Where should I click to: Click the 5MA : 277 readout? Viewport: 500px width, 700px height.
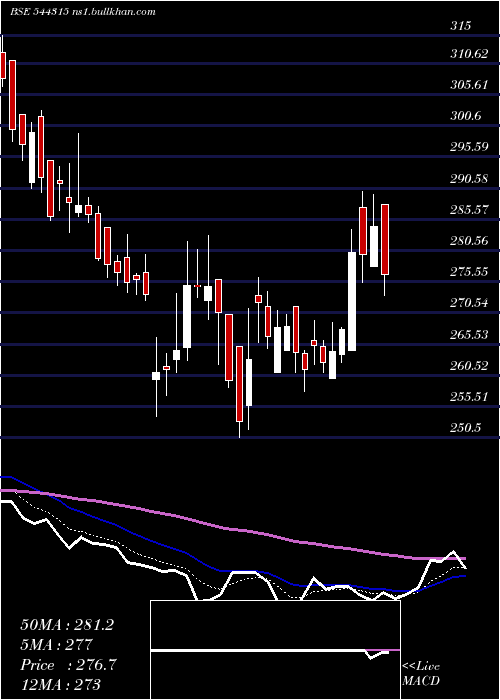[x=57, y=645]
